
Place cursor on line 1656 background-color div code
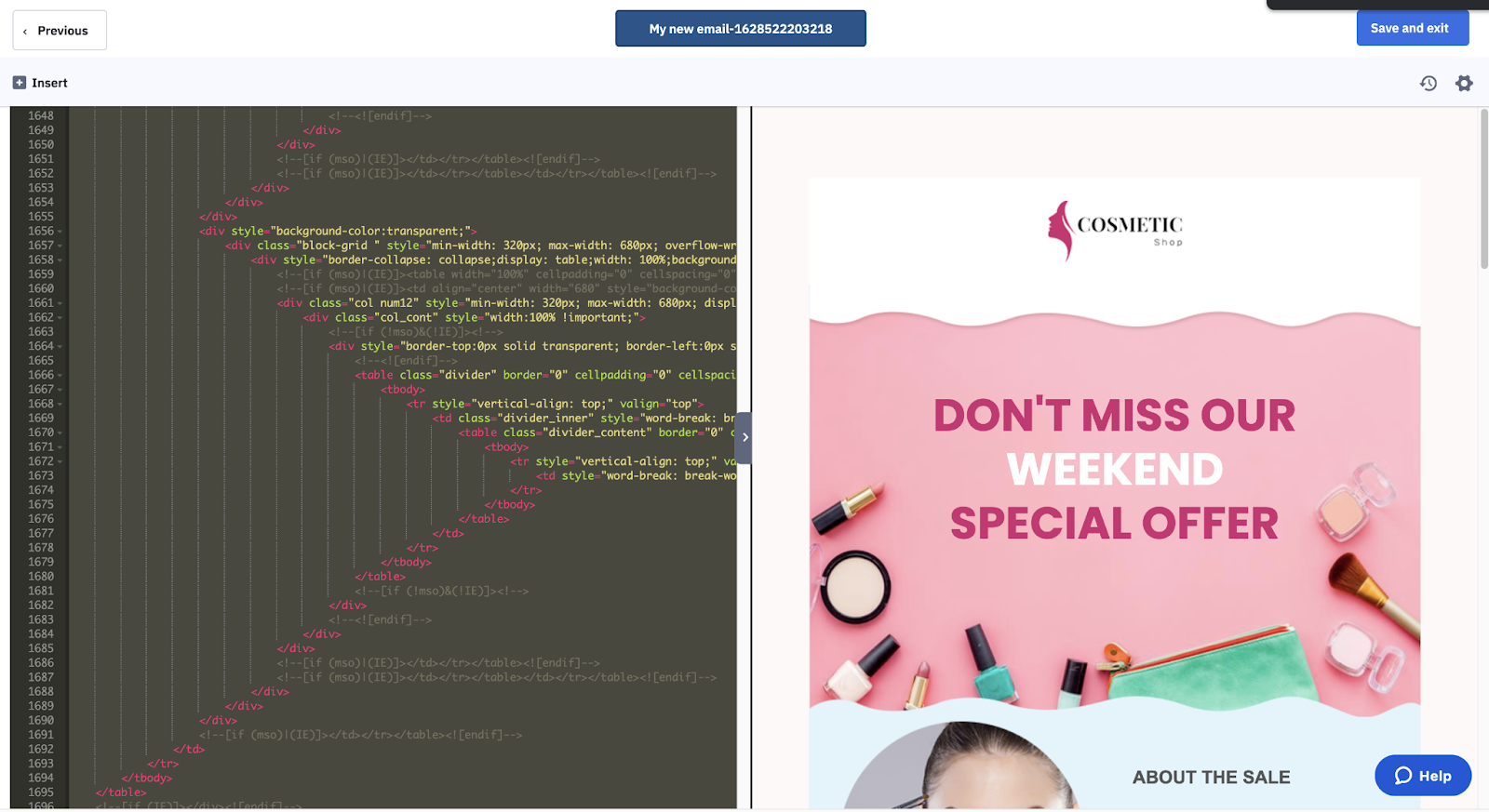pyautogui.click(x=338, y=232)
